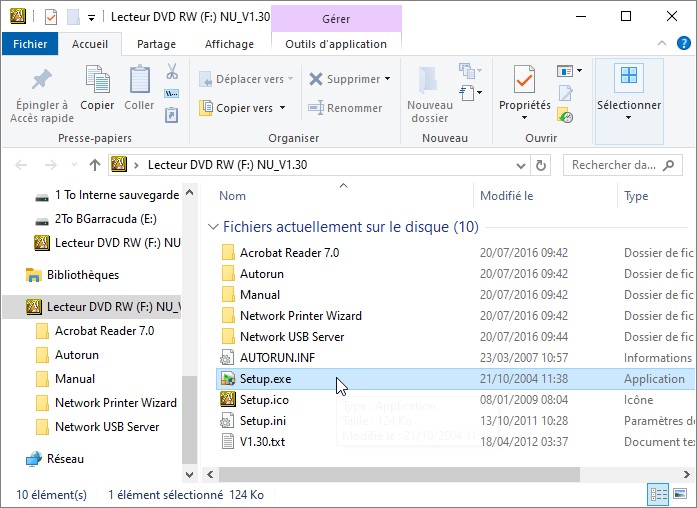Image resolution: width=697 pixels, height=508 pixels.
Task: Click the Nouveau dossier icon
Action: pyautogui.click(x=429, y=80)
